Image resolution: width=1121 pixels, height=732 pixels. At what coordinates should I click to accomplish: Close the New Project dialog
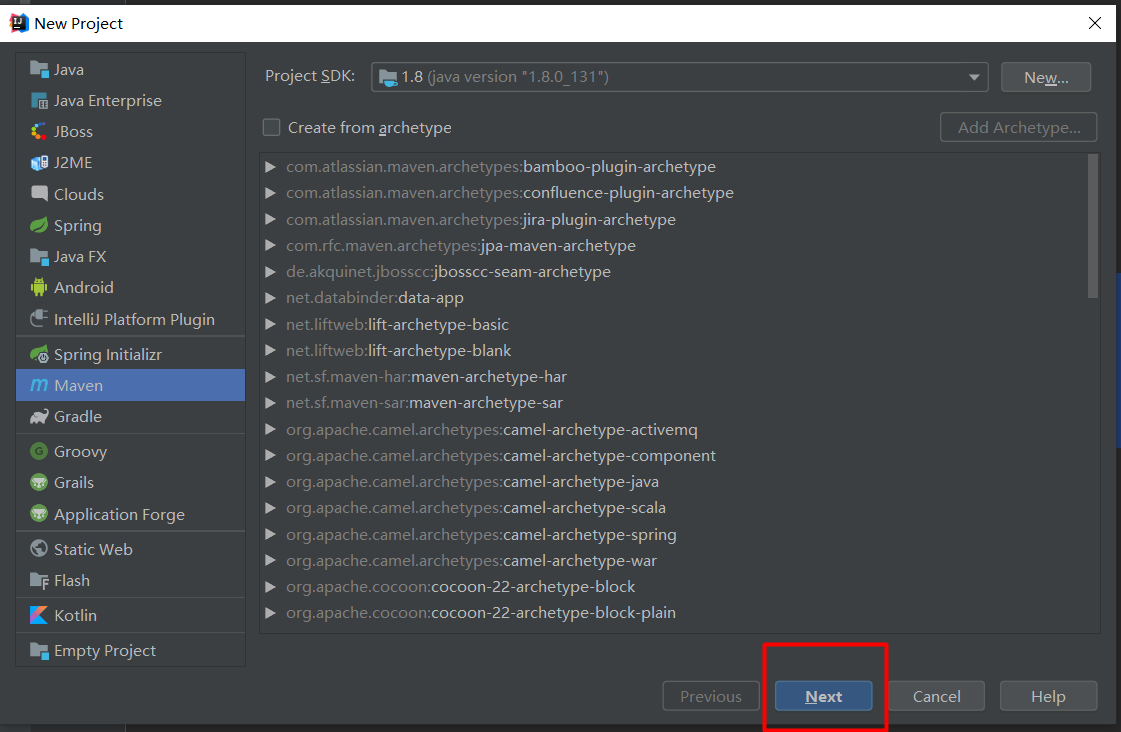1095,23
